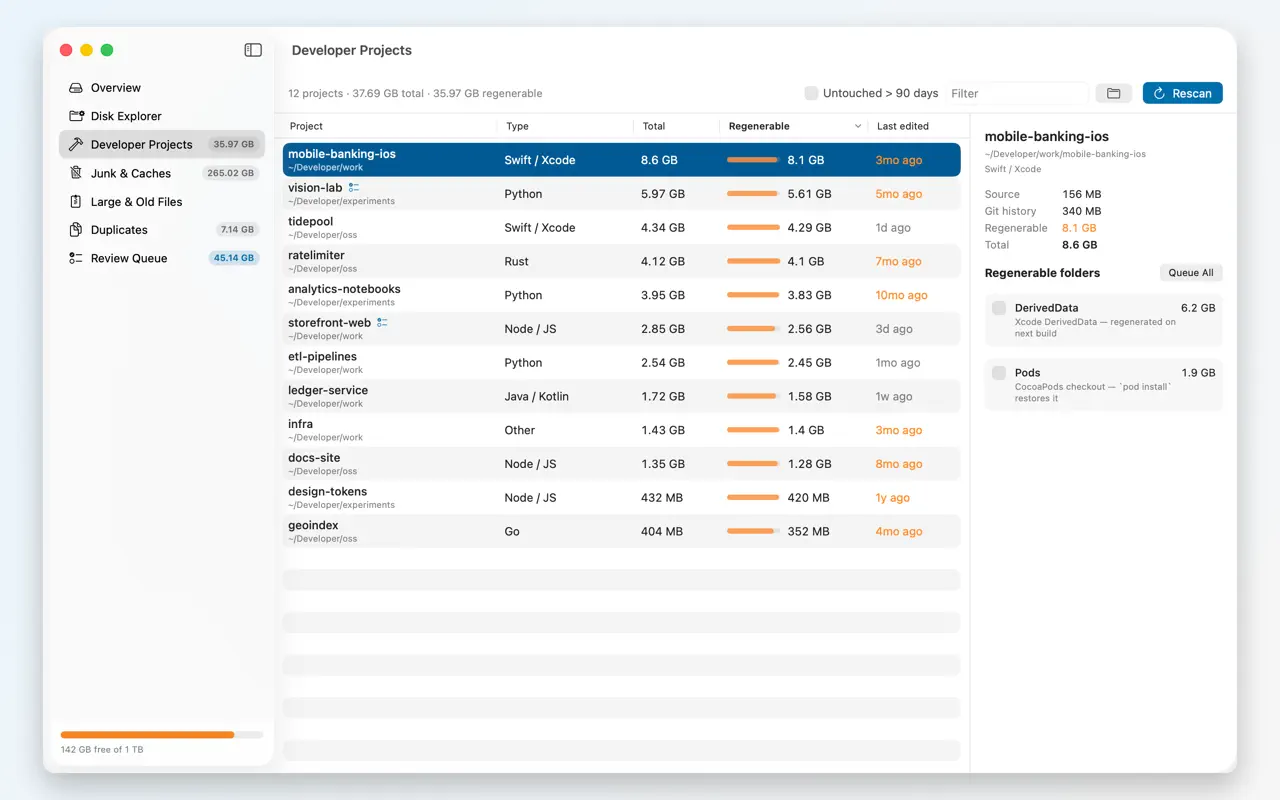This screenshot has height=800, width=1280.
Task: Click the Rescan button
Action: click(x=1182, y=93)
